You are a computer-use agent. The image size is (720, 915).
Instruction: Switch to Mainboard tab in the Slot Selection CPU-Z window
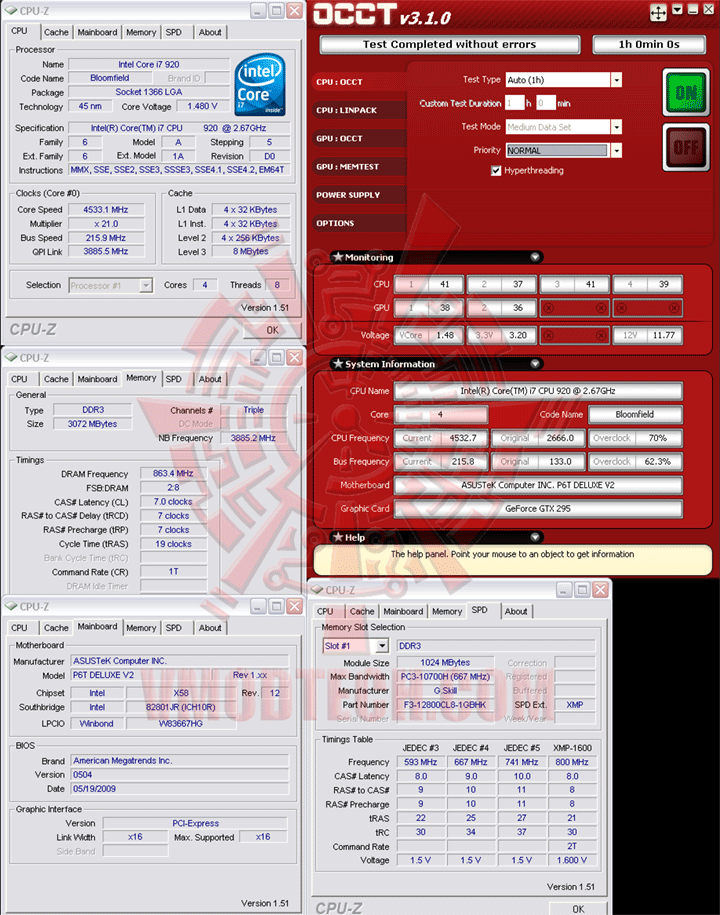tap(403, 612)
